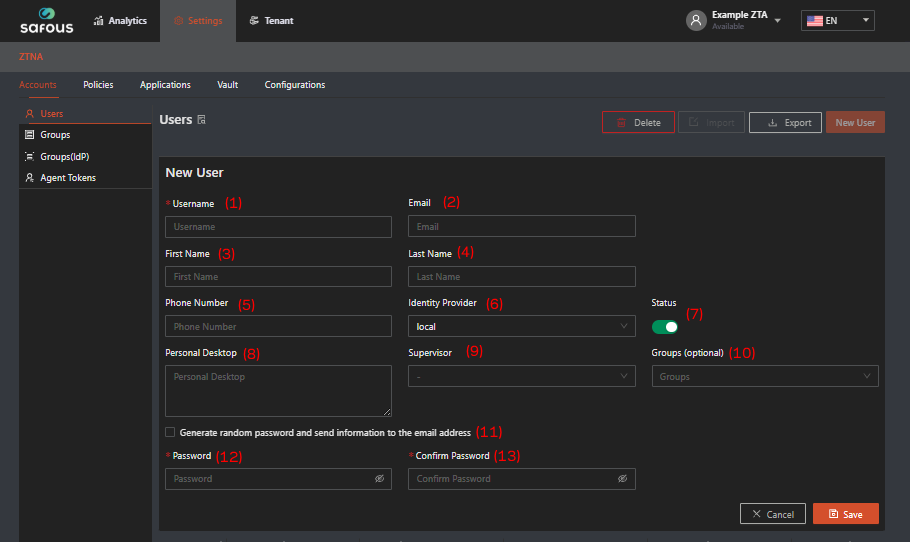Image resolution: width=910 pixels, height=542 pixels.
Task: Click the Export button
Action: [x=786, y=123]
